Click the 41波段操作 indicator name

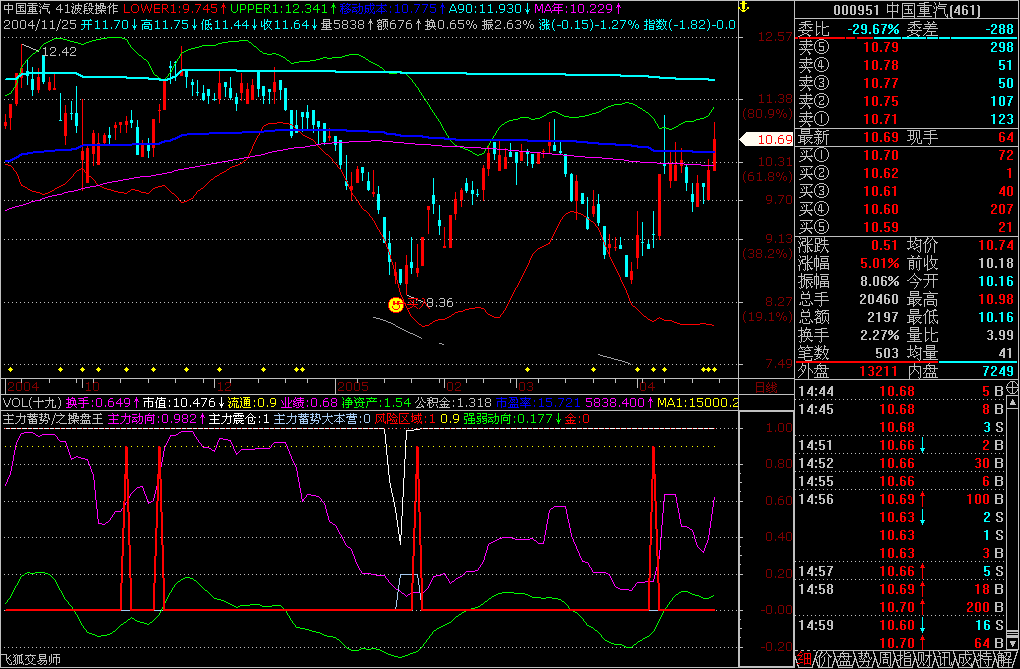87,9
